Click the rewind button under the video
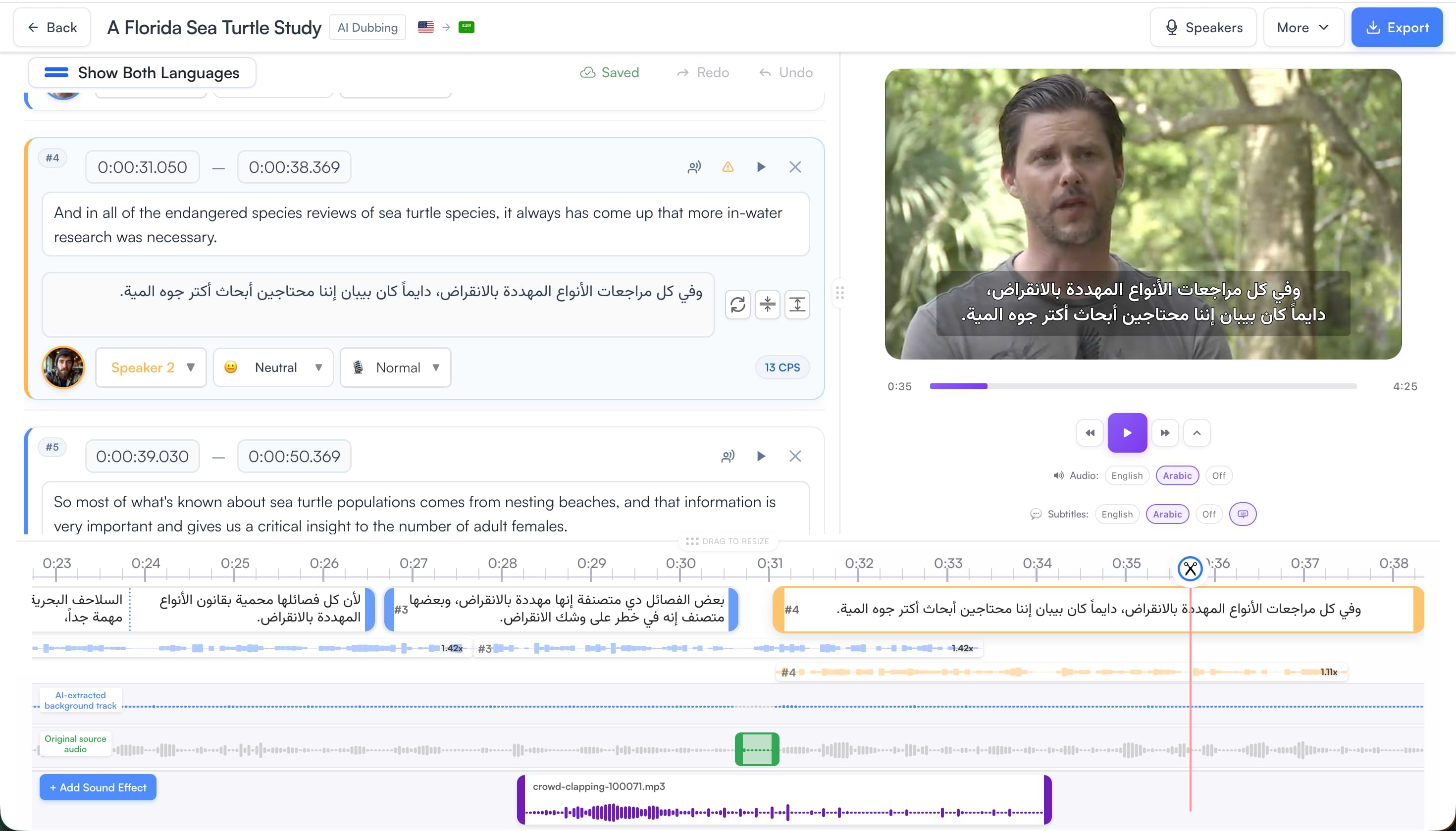The height and width of the screenshot is (831, 1456). [x=1090, y=433]
